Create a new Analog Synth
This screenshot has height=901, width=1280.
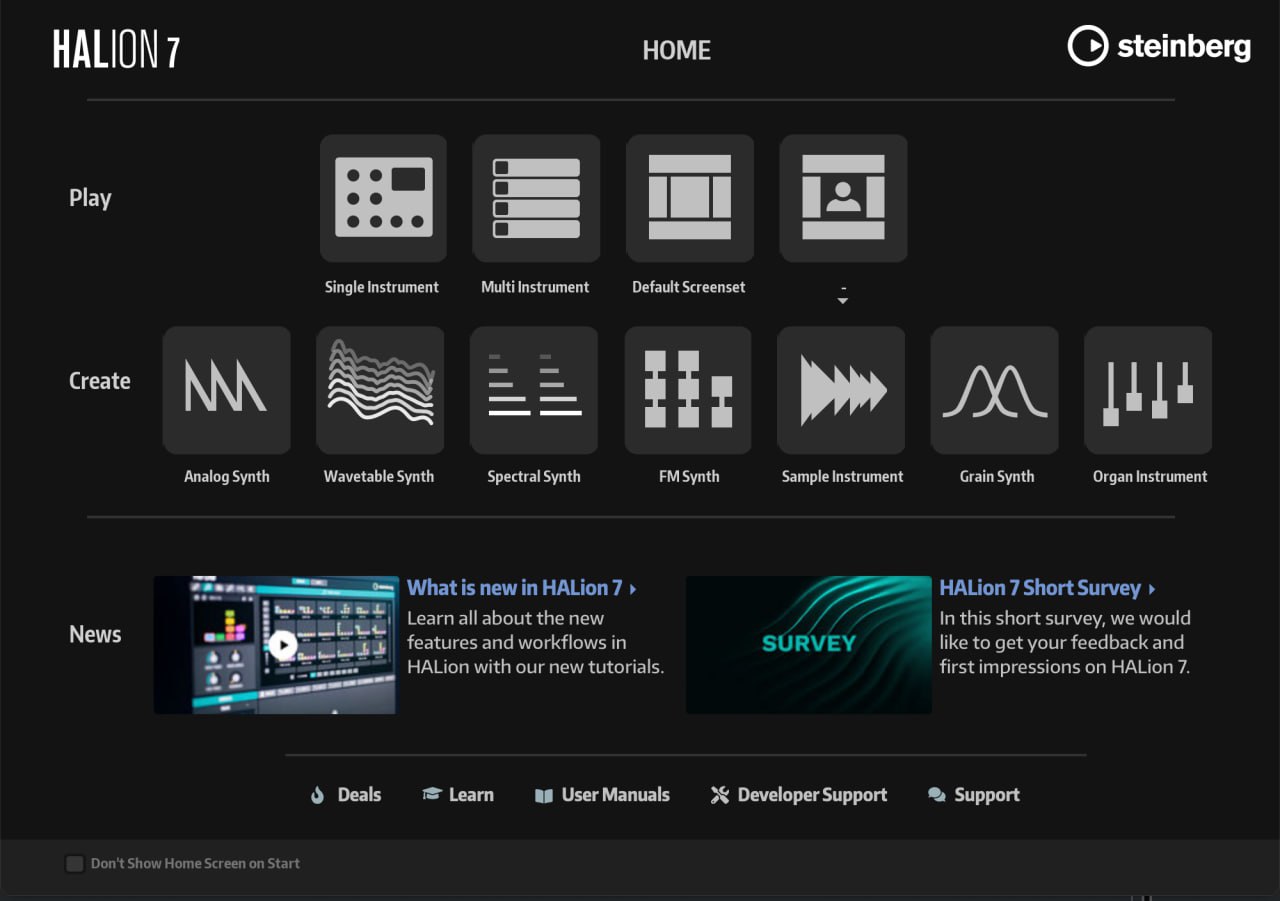pos(227,390)
